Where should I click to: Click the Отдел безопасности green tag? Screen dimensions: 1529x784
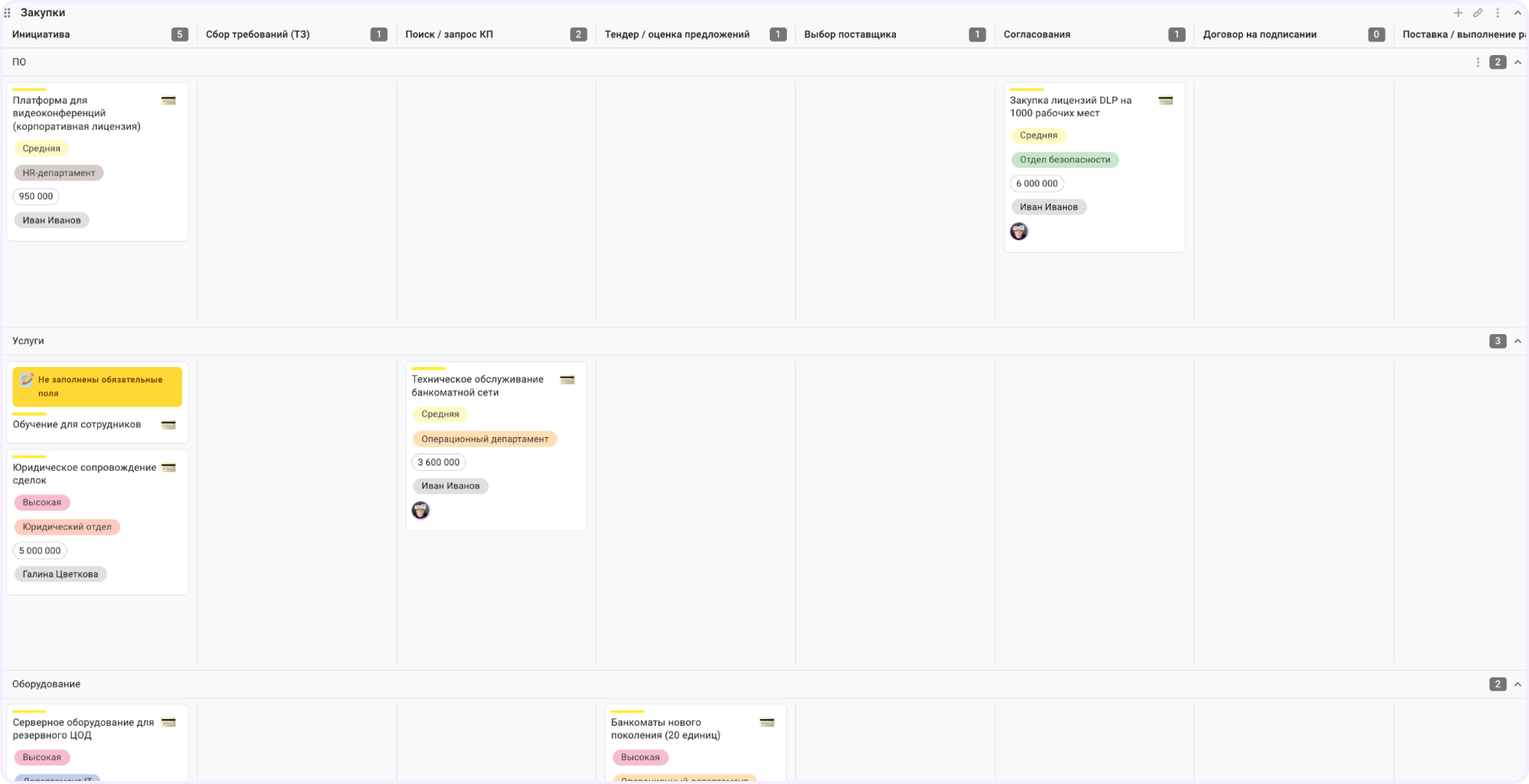(1064, 160)
